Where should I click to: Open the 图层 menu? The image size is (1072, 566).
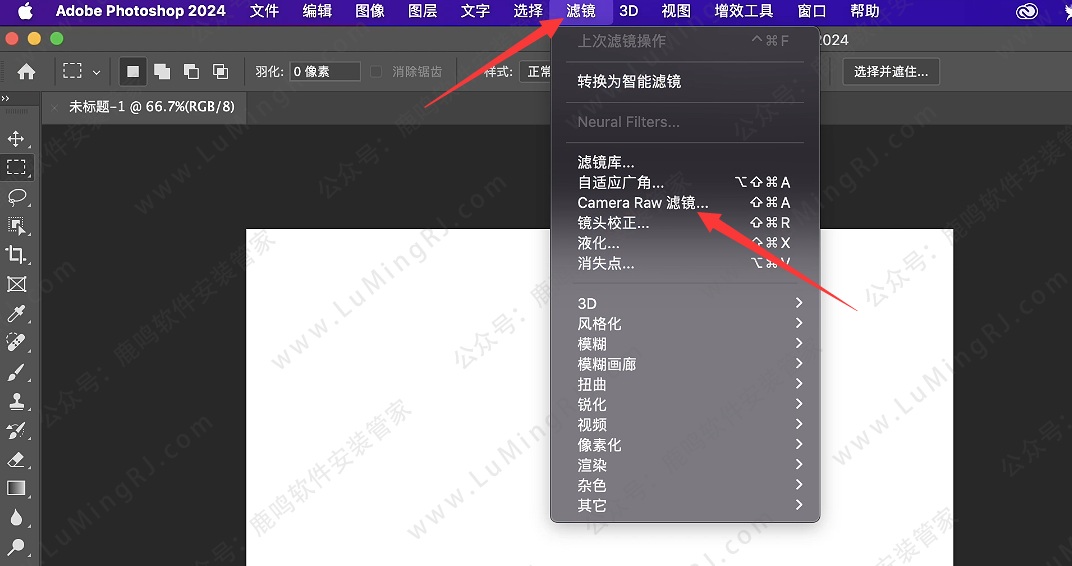pos(423,11)
